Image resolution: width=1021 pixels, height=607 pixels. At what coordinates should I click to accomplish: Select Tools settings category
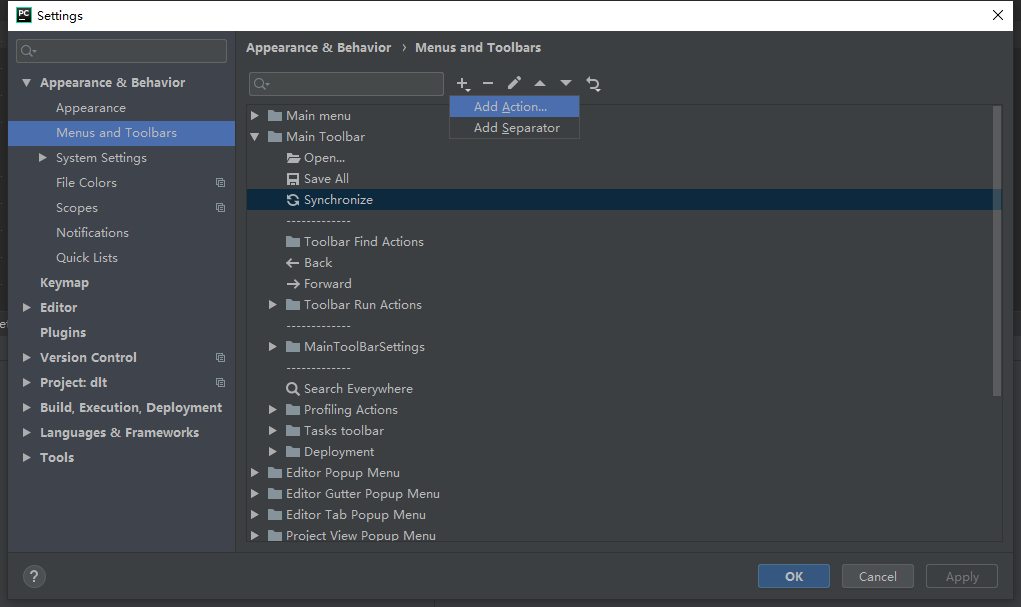57,458
